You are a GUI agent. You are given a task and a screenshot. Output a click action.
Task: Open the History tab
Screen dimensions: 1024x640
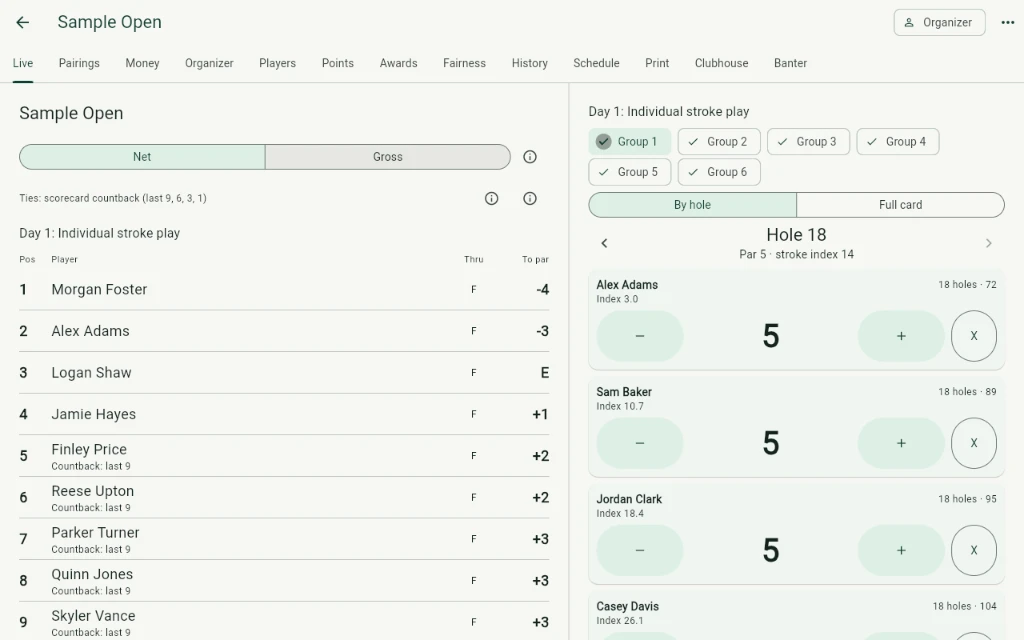point(530,63)
